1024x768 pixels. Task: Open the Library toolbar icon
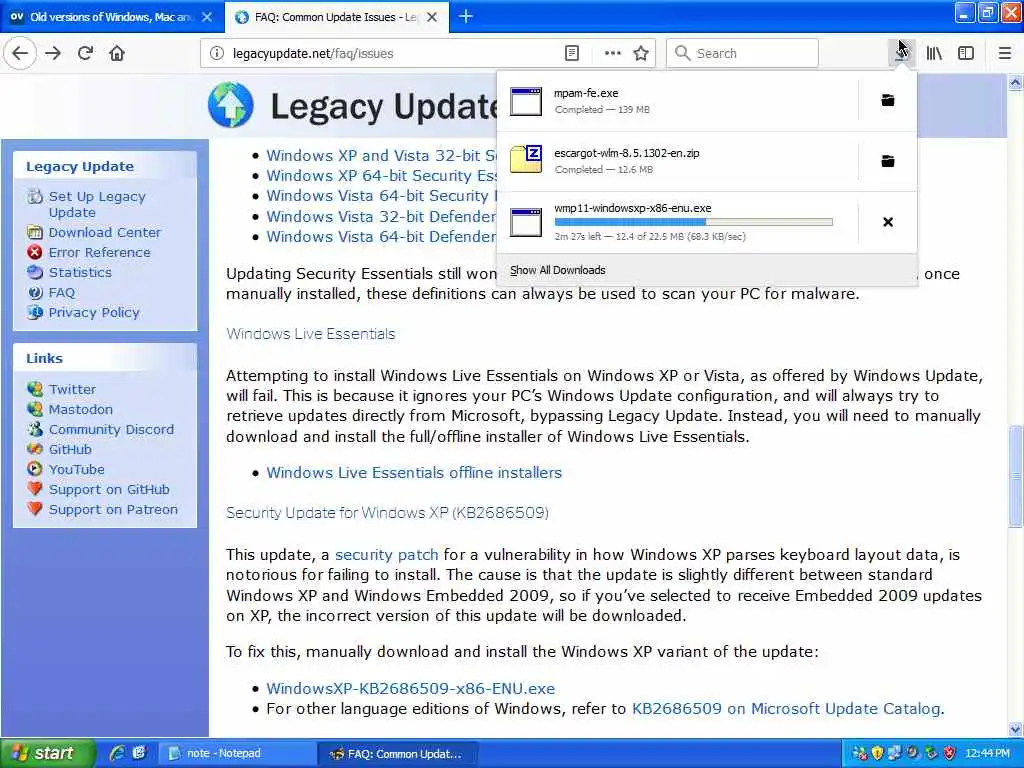click(x=934, y=54)
